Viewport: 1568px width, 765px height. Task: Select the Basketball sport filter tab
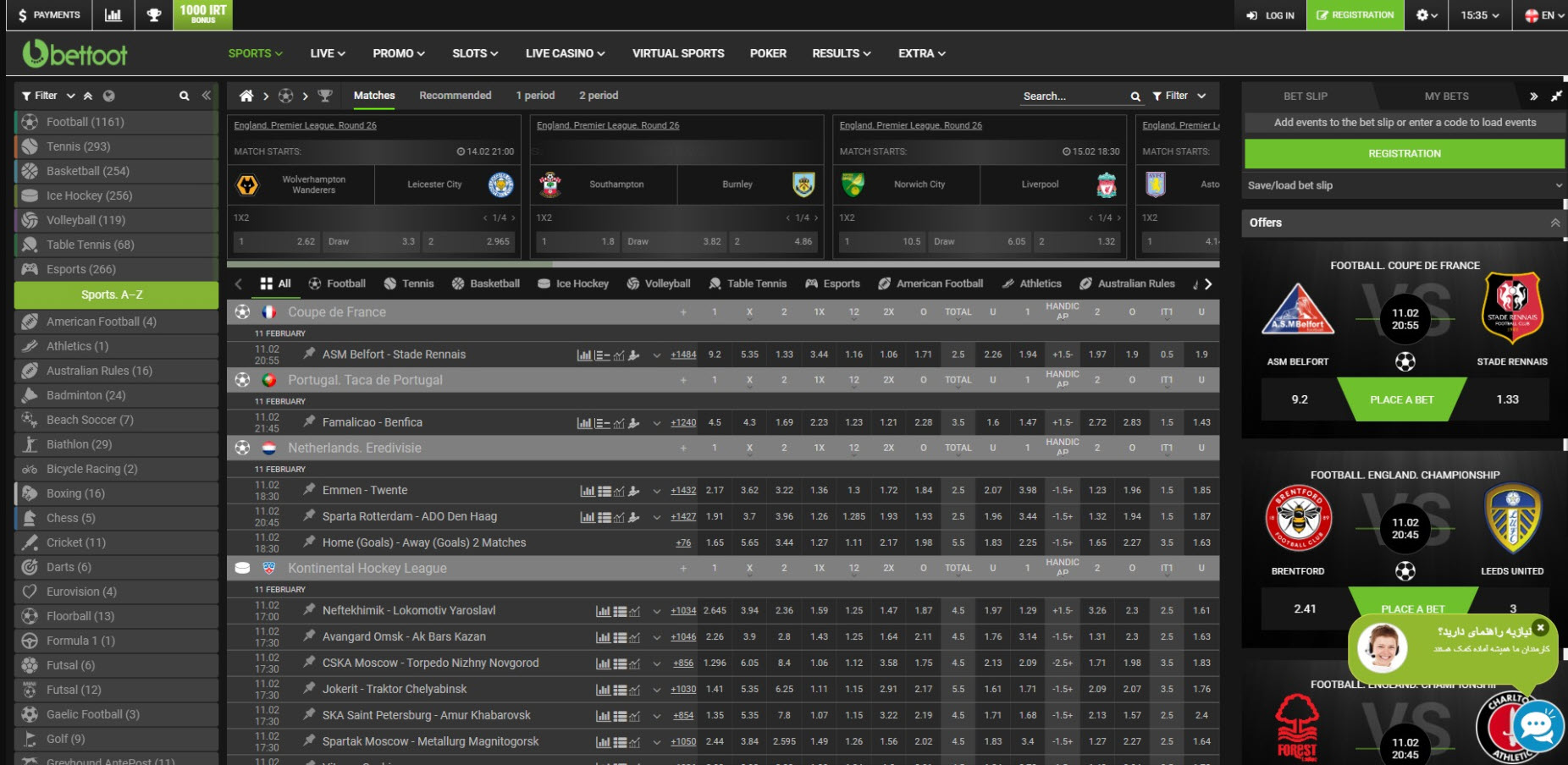pos(486,283)
